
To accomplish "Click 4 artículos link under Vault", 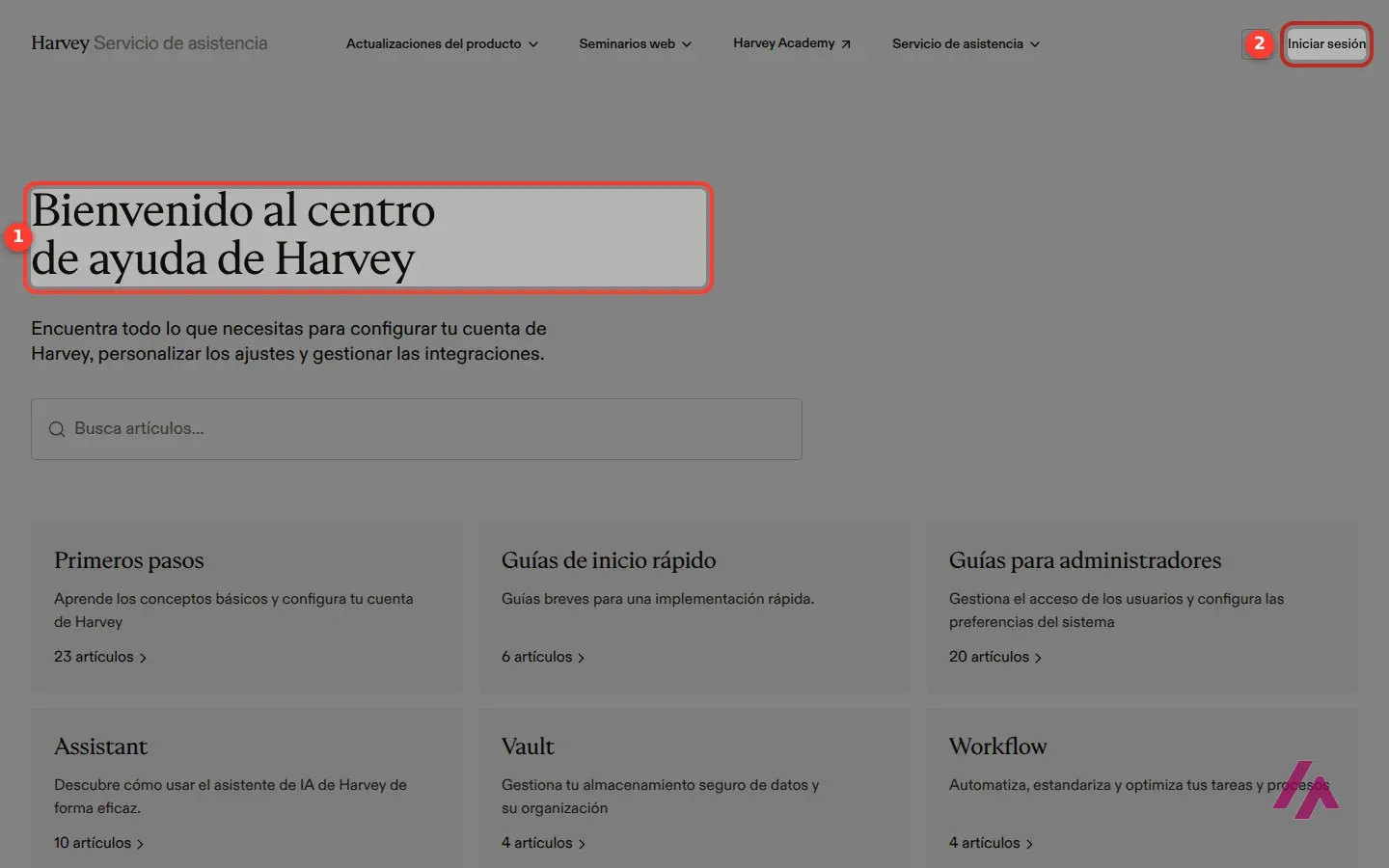I will coord(543,843).
